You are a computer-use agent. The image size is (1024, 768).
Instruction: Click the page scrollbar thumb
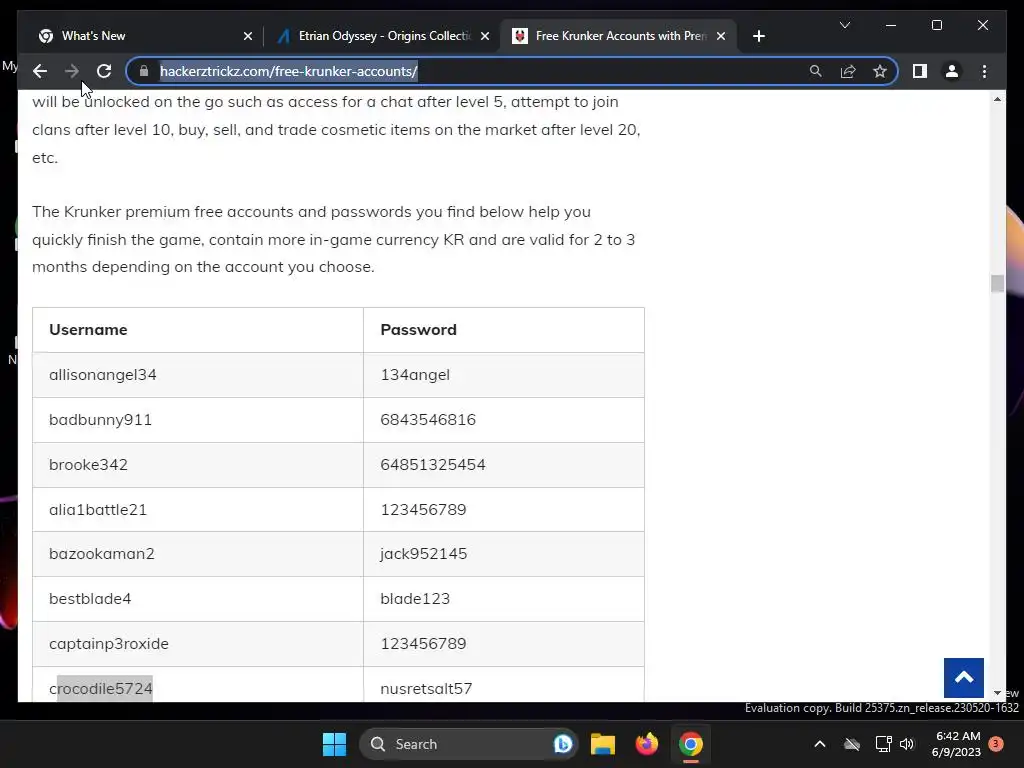[x=997, y=283]
